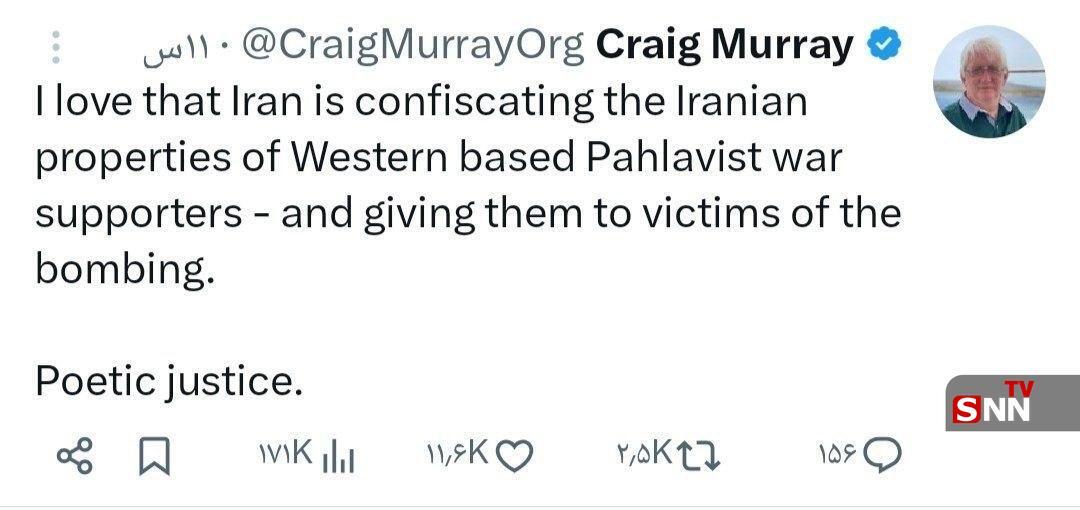Open replies via the speech bubble icon
Screen dimensions: 1080x510
[x=881, y=456]
